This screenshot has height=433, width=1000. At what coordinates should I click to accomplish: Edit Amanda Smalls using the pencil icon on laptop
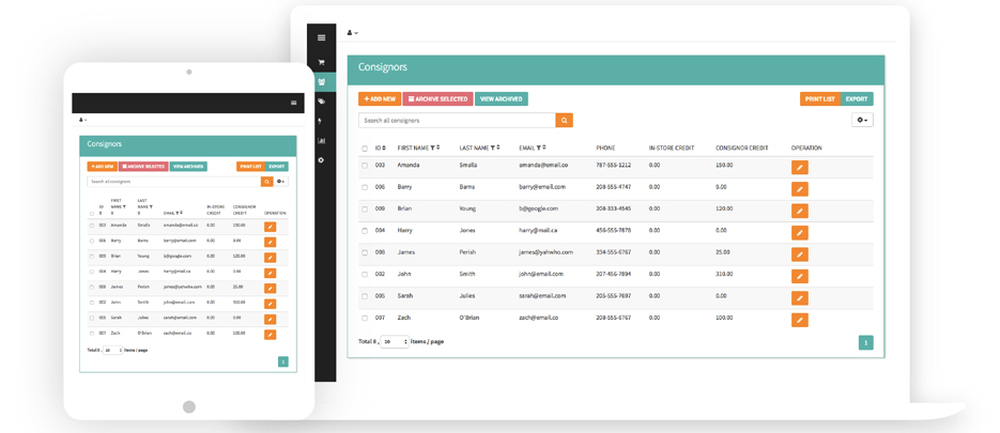799,167
